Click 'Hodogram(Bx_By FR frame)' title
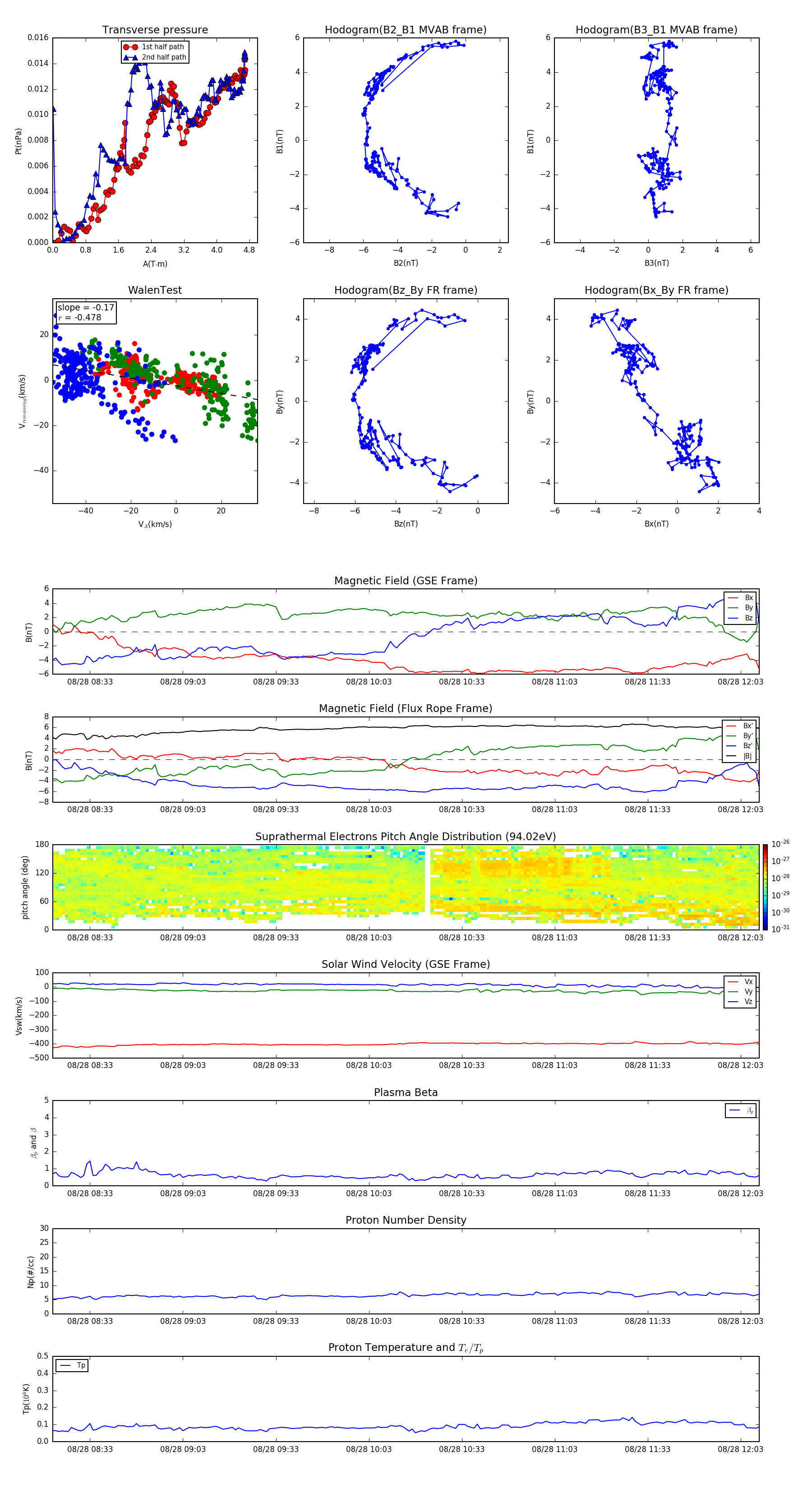This screenshot has height=1489, width=812. (x=656, y=290)
